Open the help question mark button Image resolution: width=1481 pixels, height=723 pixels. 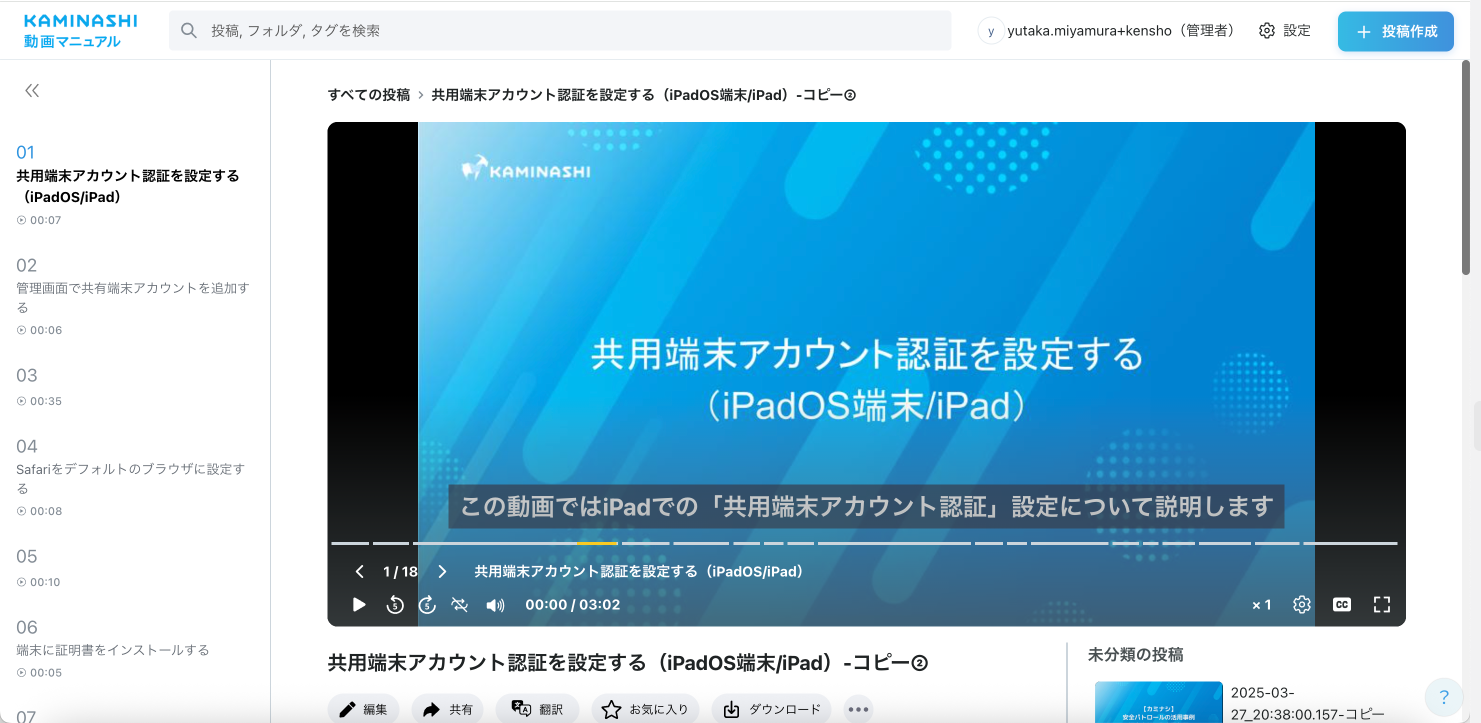(1443, 697)
